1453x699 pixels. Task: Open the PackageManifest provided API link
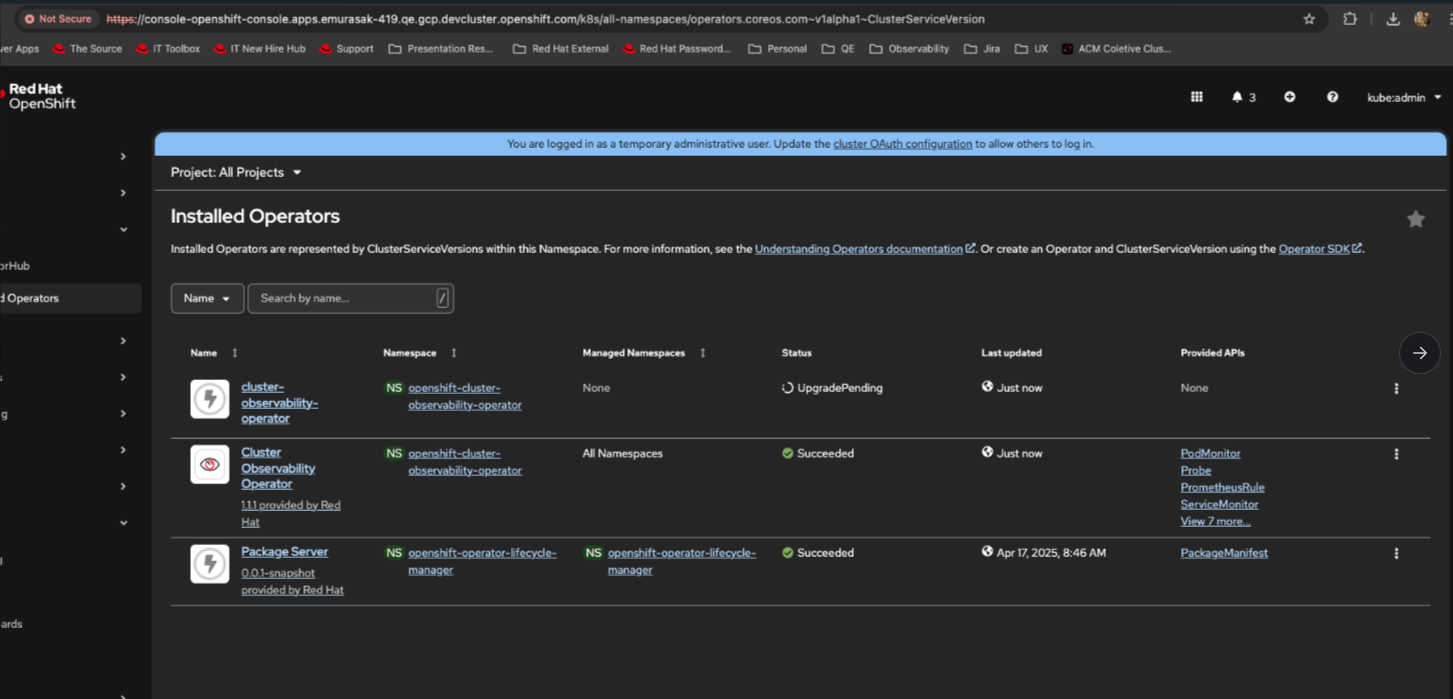[1224, 553]
